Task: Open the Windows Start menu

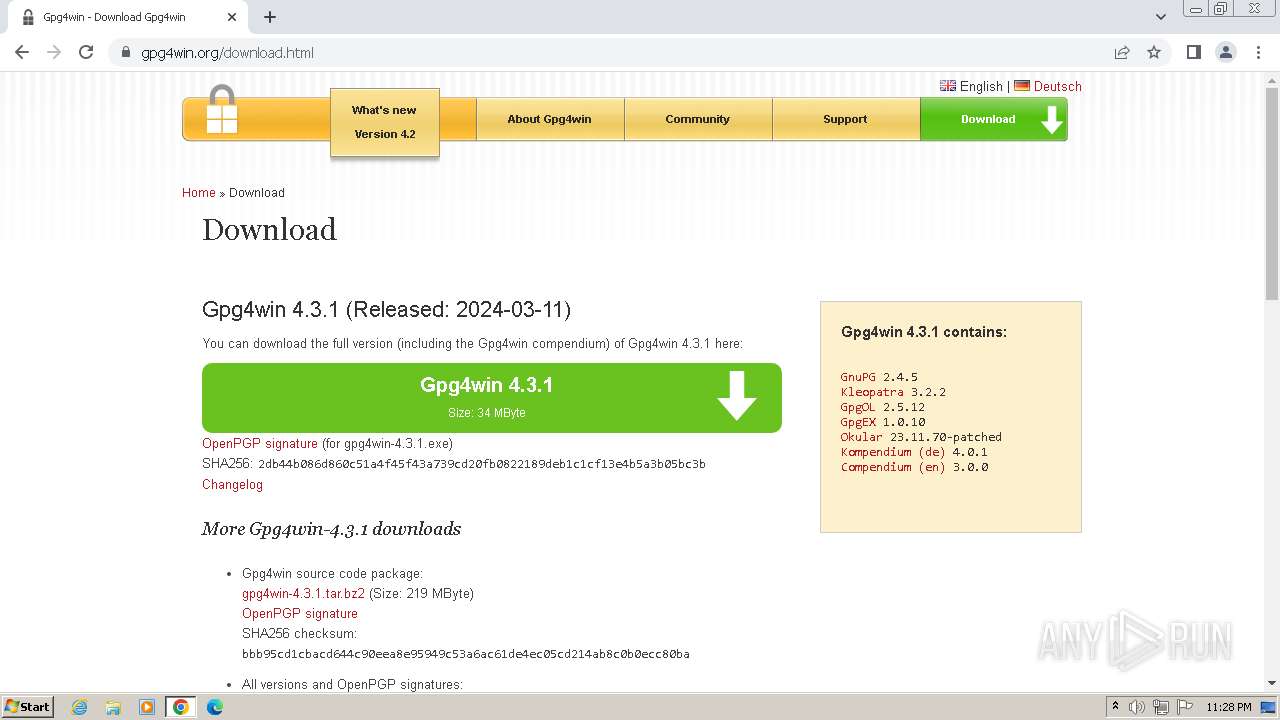Action: [x=28, y=707]
